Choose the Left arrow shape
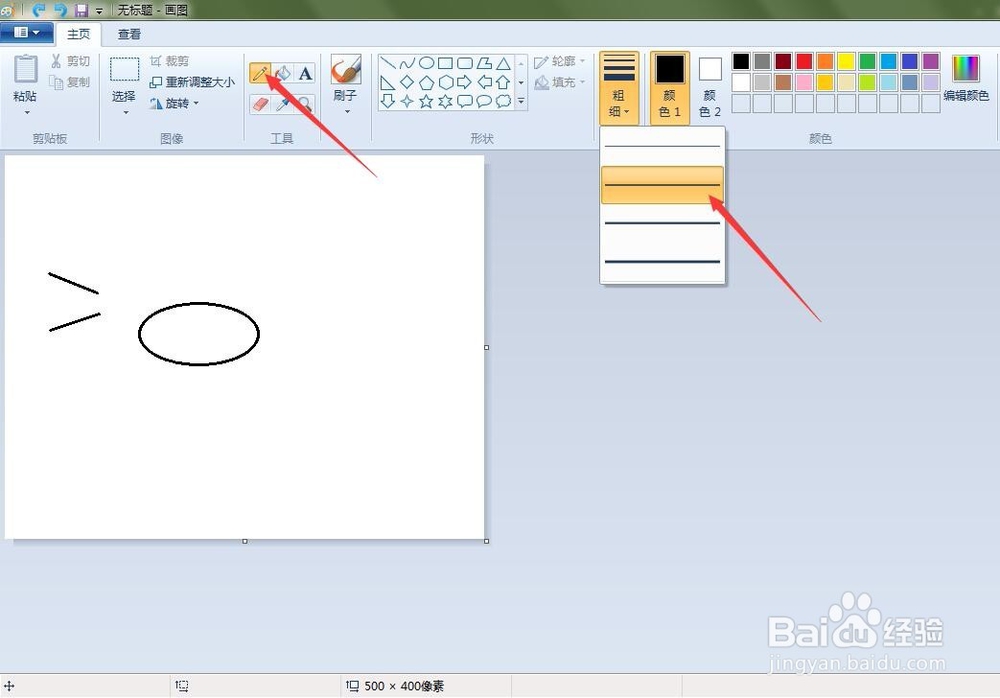This screenshot has height=698, width=1000. coord(484,82)
